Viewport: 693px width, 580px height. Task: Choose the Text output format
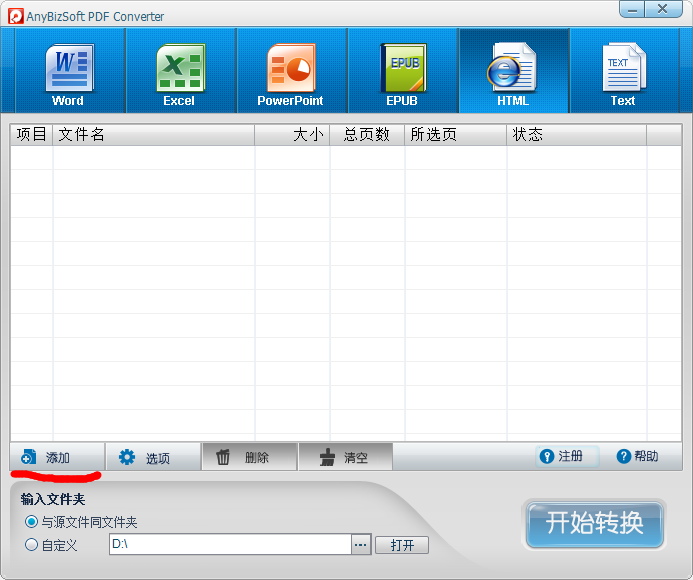click(624, 71)
